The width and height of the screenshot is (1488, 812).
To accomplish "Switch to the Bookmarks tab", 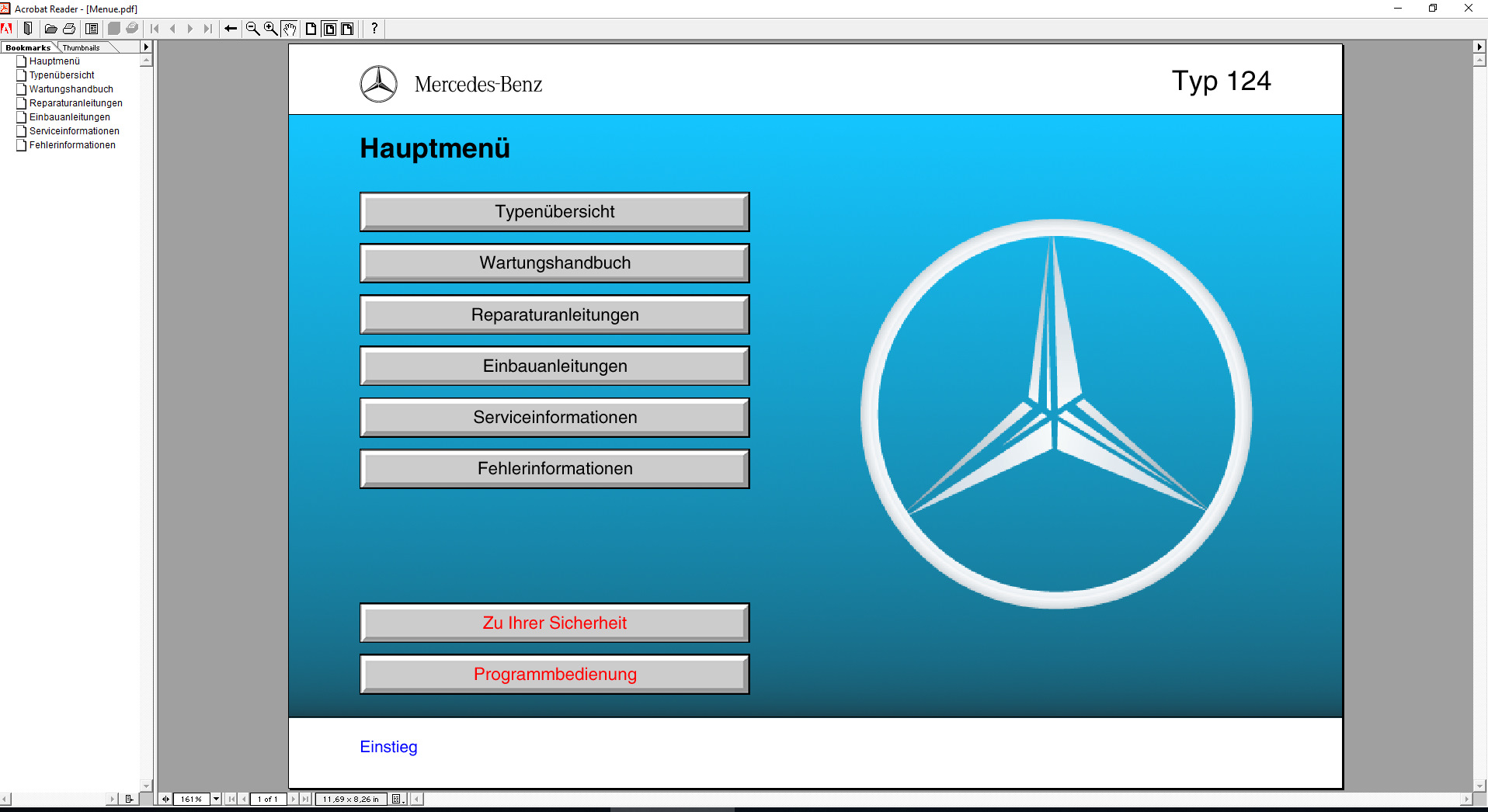I will tap(28, 48).
